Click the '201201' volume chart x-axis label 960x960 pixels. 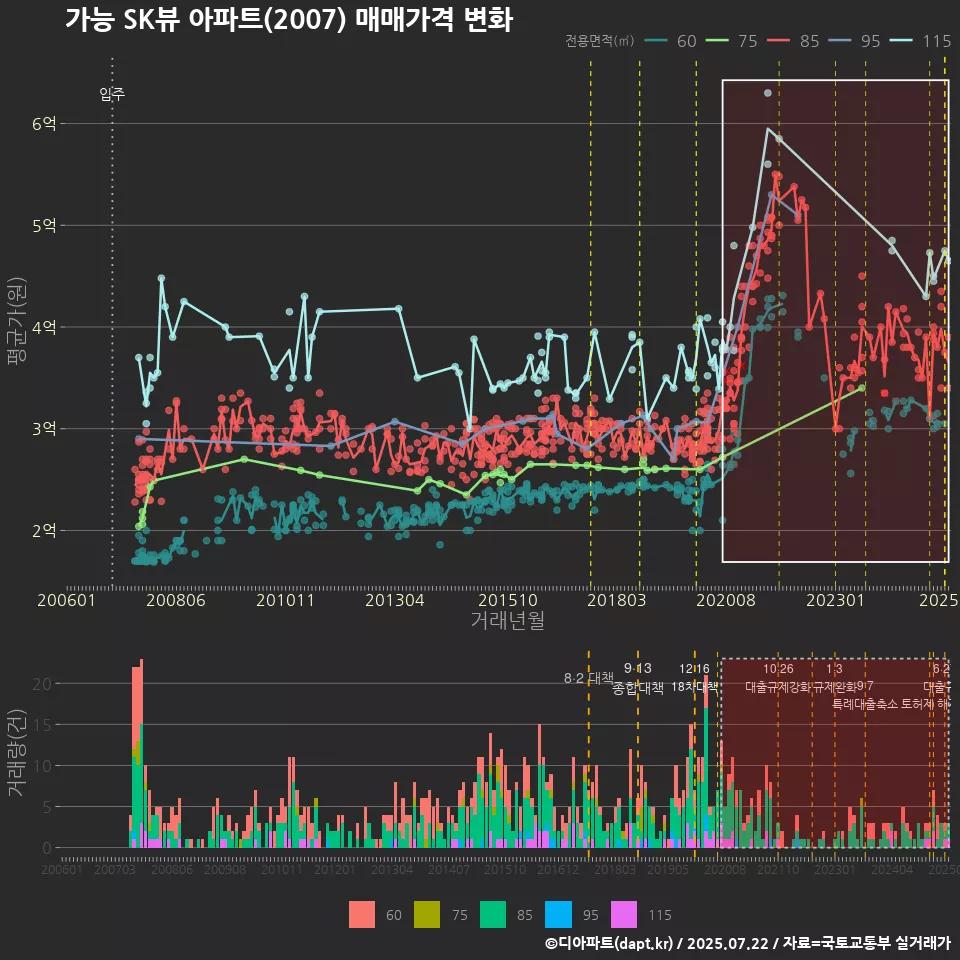pyautogui.click(x=334, y=869)
